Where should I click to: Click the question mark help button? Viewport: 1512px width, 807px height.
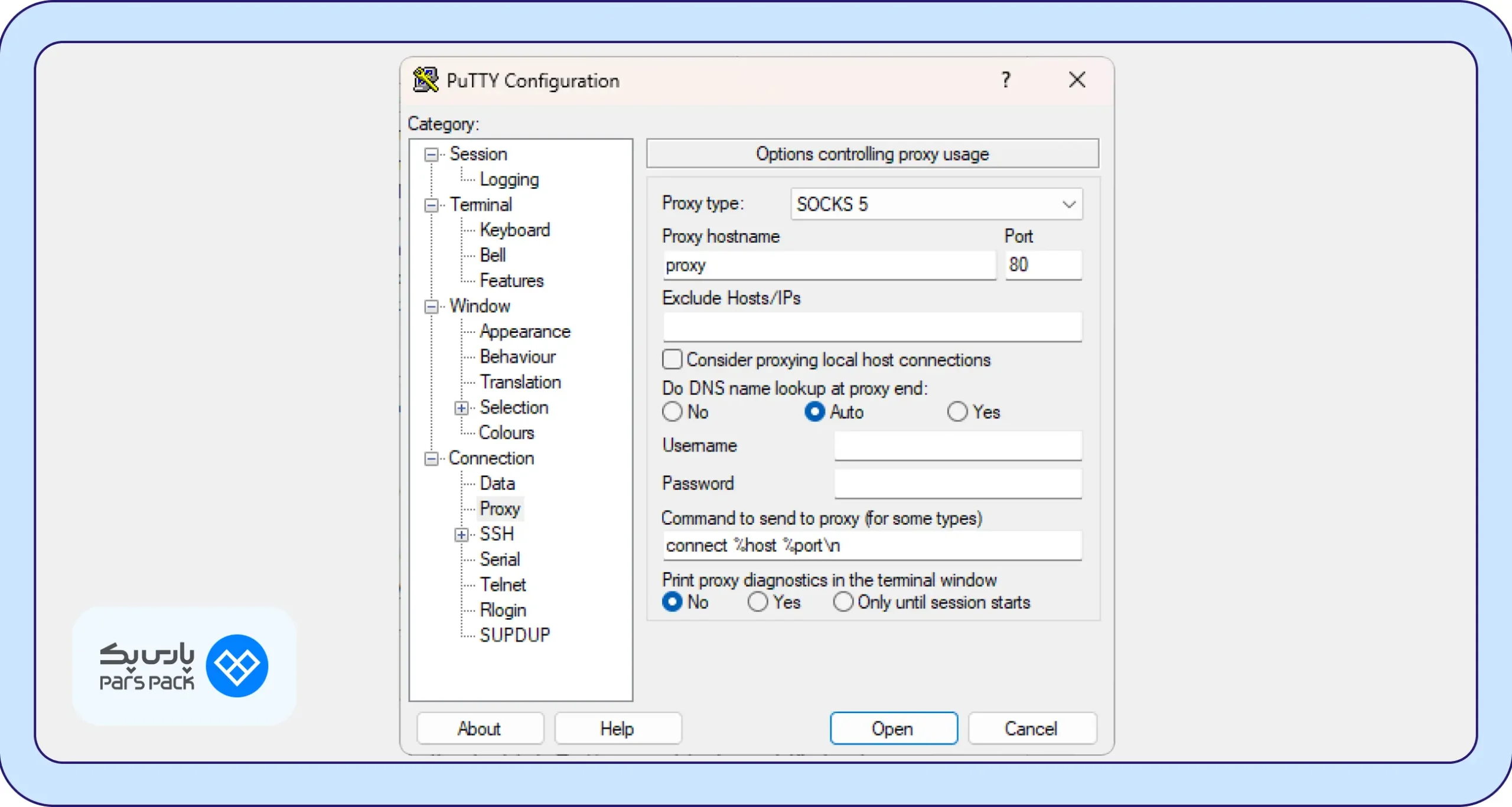tap(1006, 80)
